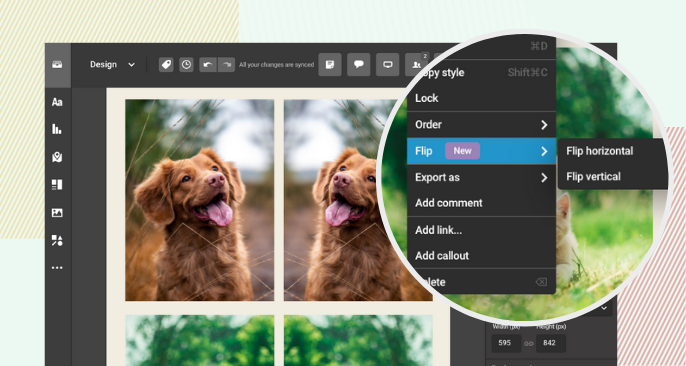Open the maps panel icon
This screenshot has width=686, height=366.
pyautogui.click(x=57, y=157)
